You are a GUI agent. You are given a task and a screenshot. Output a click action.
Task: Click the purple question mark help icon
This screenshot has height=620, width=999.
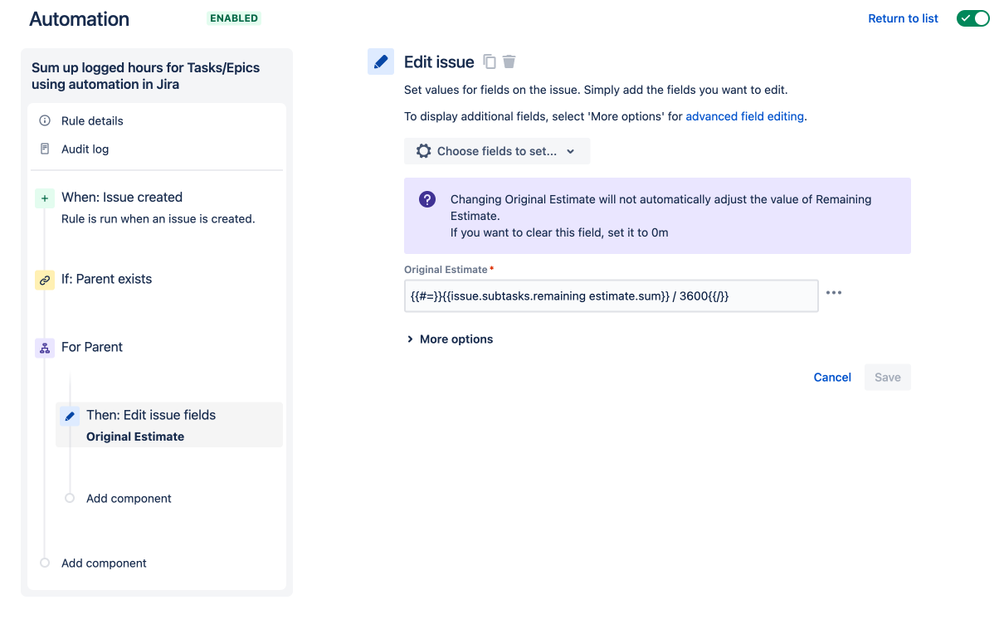click(x=427, y=199)
